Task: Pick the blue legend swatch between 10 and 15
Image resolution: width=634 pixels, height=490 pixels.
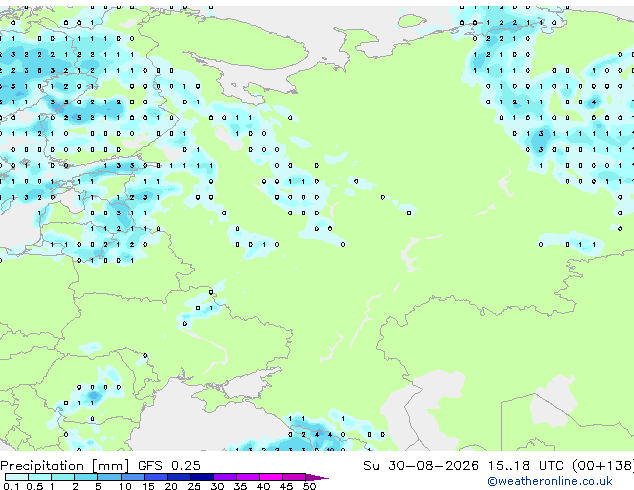Action: pos(133,477)
